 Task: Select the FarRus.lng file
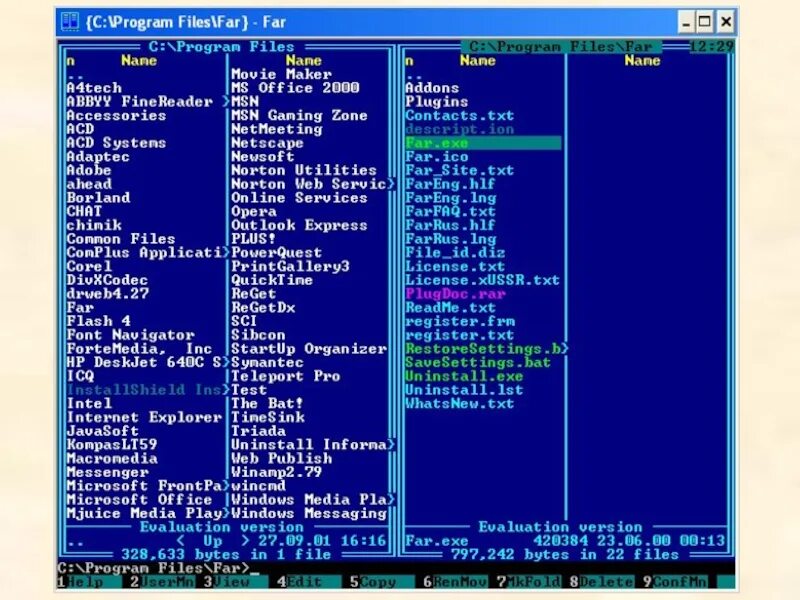tap(451, 239)
